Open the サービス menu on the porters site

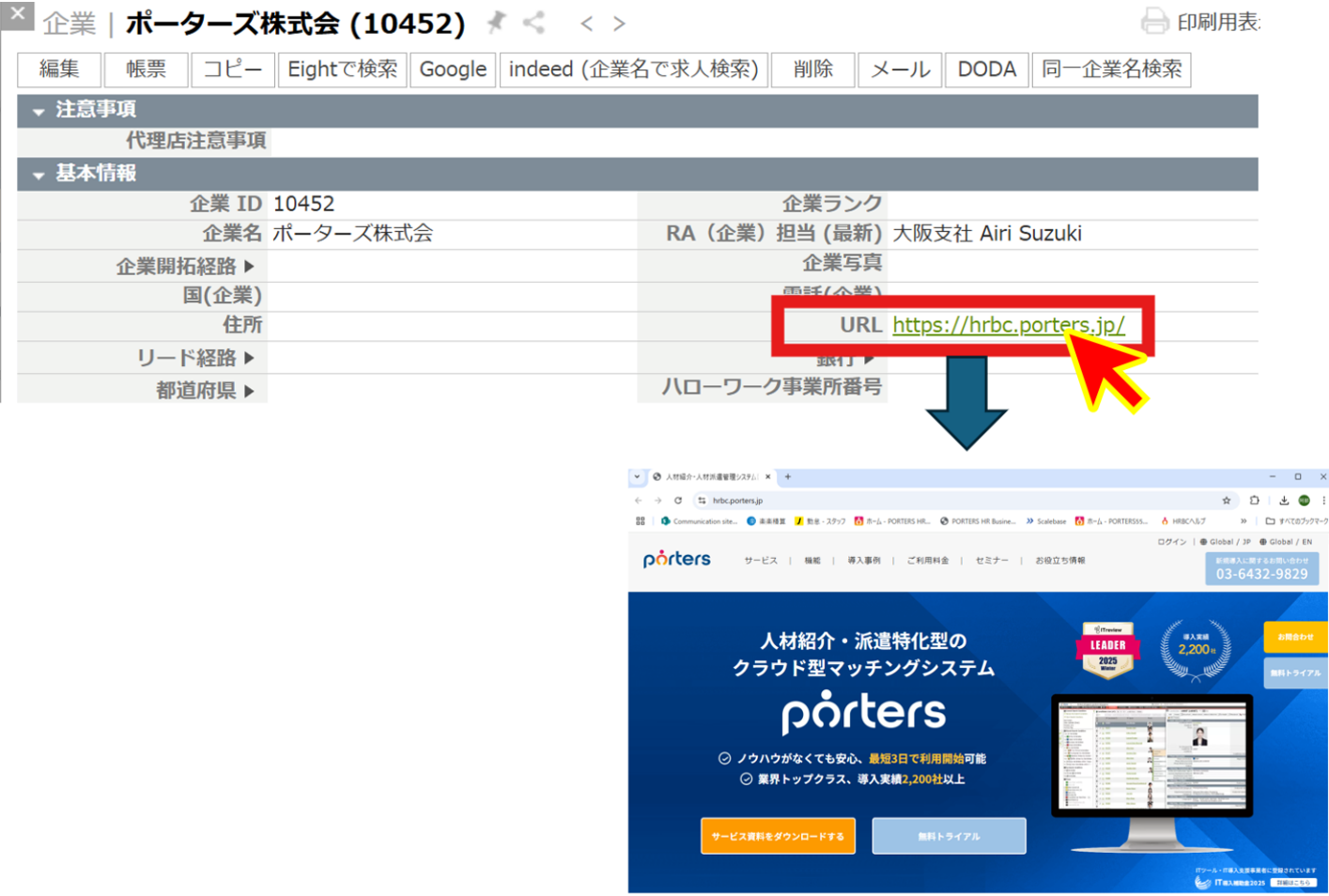tap(761, 561)
